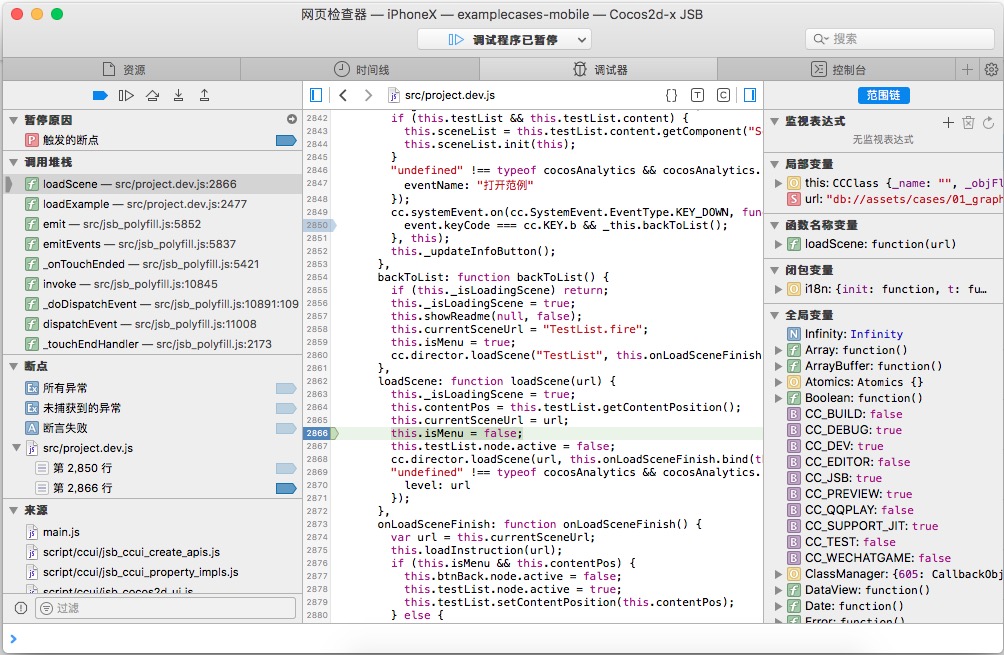Viewport: 1004px width, 655px height.
Task: Toggle the 所有异常 breakpoint
Action: pyautogui.click(x=286, y=388)
